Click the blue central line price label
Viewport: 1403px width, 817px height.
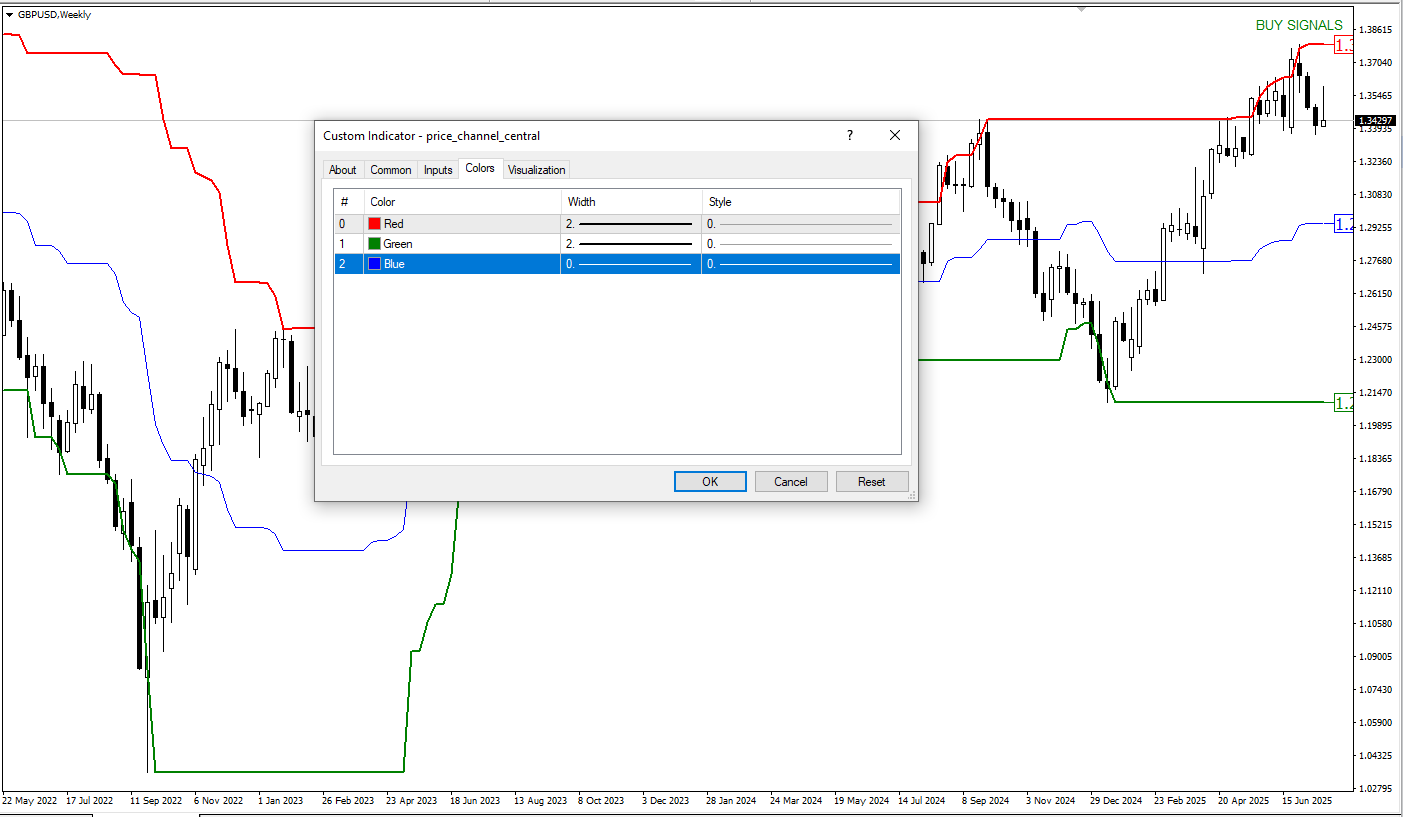coord(1344,225)
